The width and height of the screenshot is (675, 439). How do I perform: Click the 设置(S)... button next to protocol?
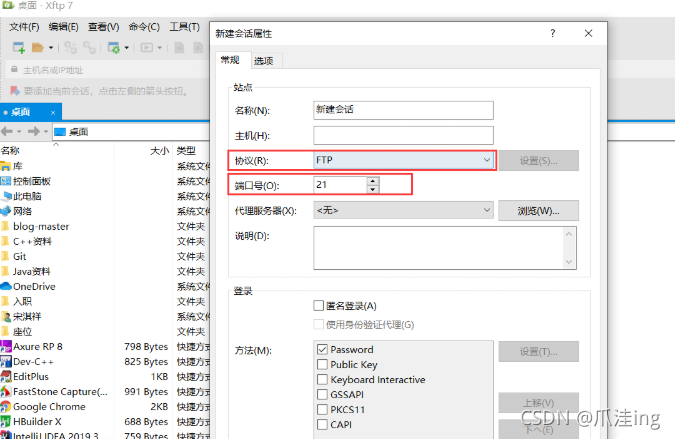(538, 161)
